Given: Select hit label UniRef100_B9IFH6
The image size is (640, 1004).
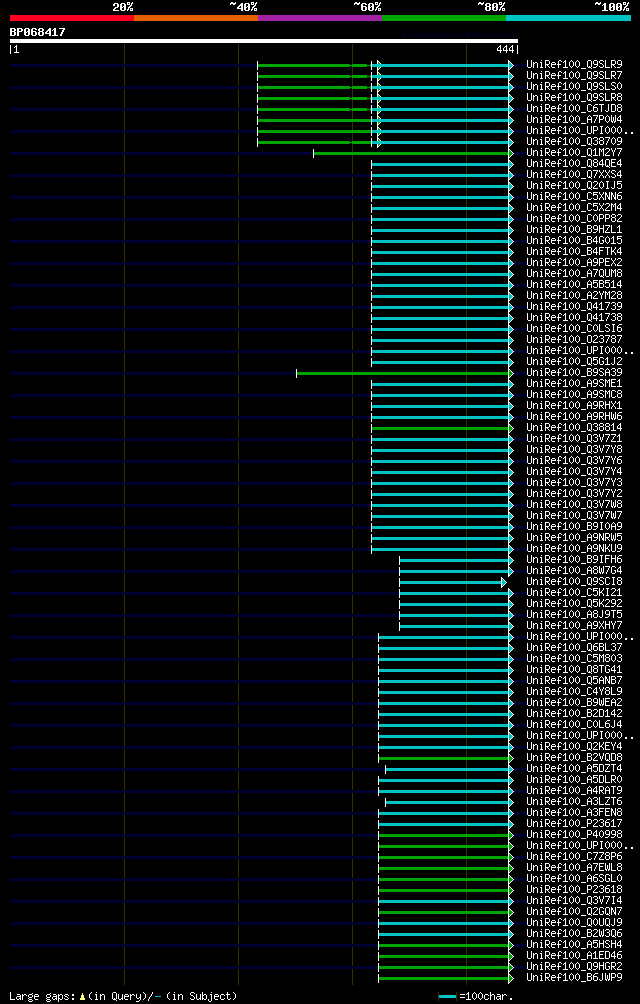Looking at the screenshot, I should coord(574,560).
